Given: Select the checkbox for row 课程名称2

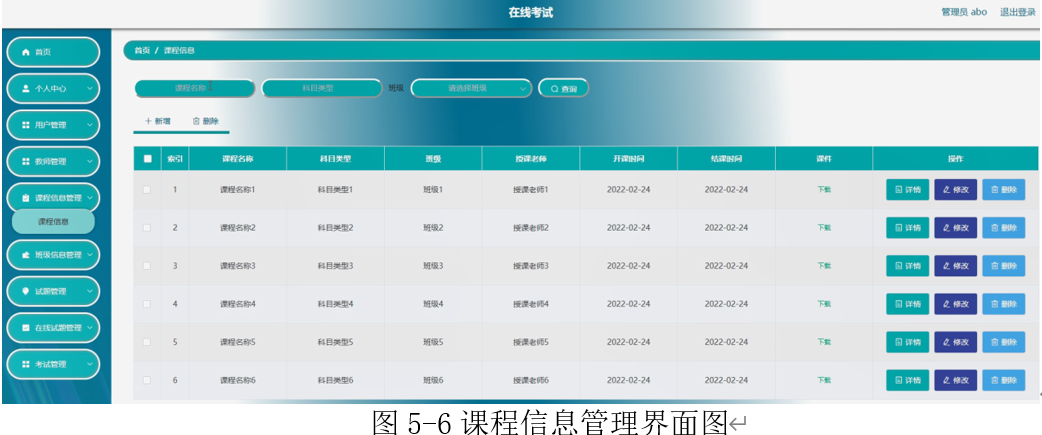Looking at the screenshot, I should (147, 228).
